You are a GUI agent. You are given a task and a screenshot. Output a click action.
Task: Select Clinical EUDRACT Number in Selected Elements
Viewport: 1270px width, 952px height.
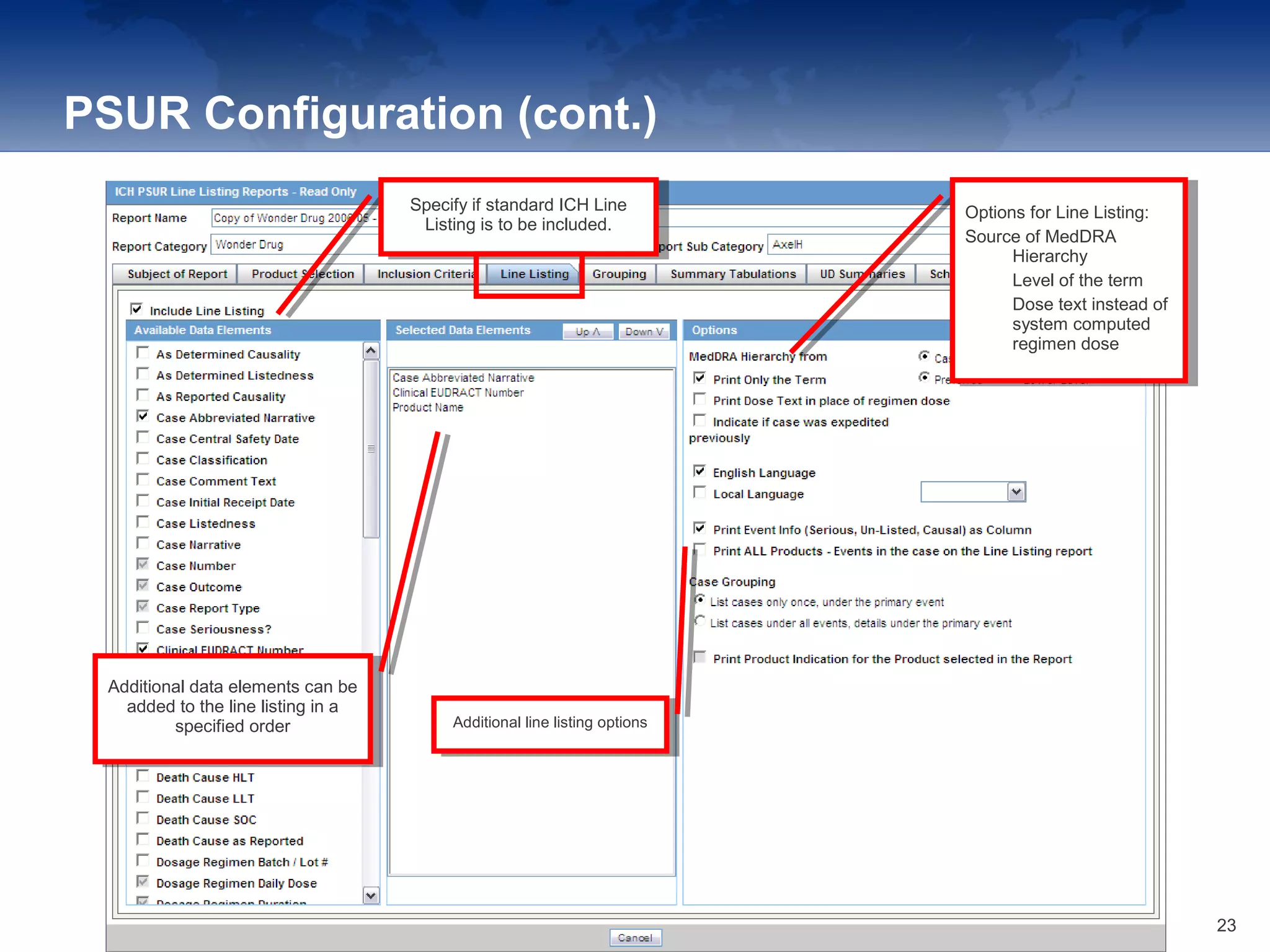(458, 392)
